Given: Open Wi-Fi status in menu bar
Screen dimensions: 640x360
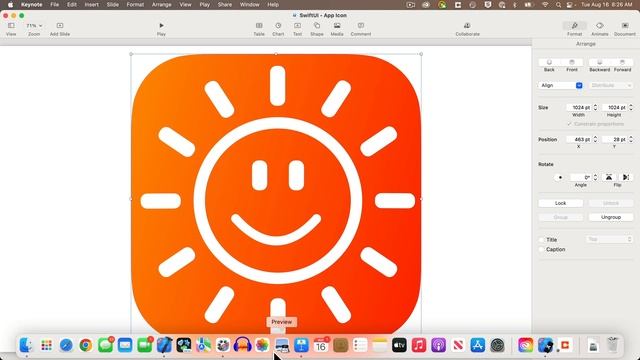Looking at the screenshot, I should [x=545, y=4].
